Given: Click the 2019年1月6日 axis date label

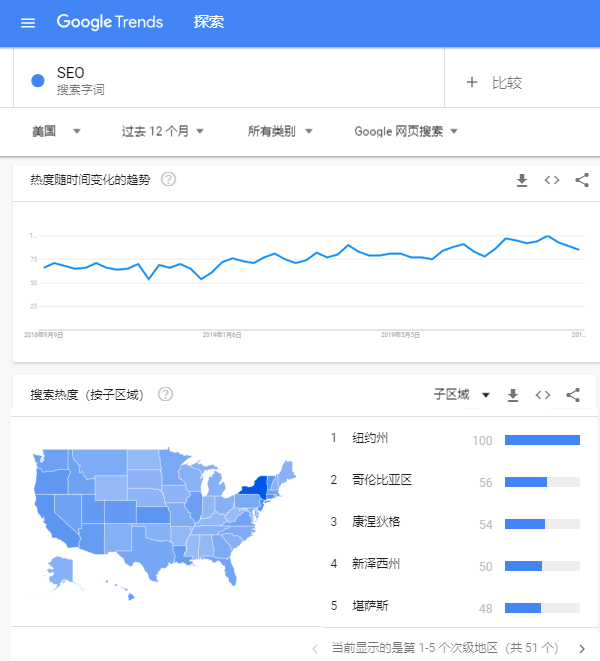Looking at the screenshot, I should (x=222, y=335).
